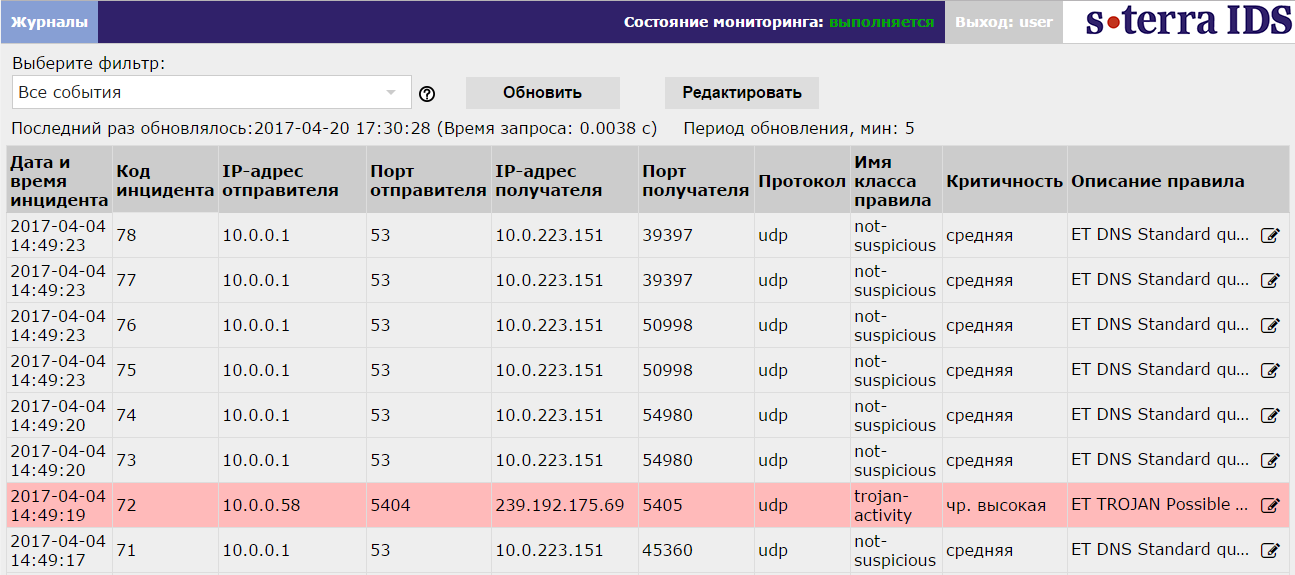The image size is (1295, 575).
Task: Click ET DNS description of incident 73
Action: click(x=1160, y=460)
